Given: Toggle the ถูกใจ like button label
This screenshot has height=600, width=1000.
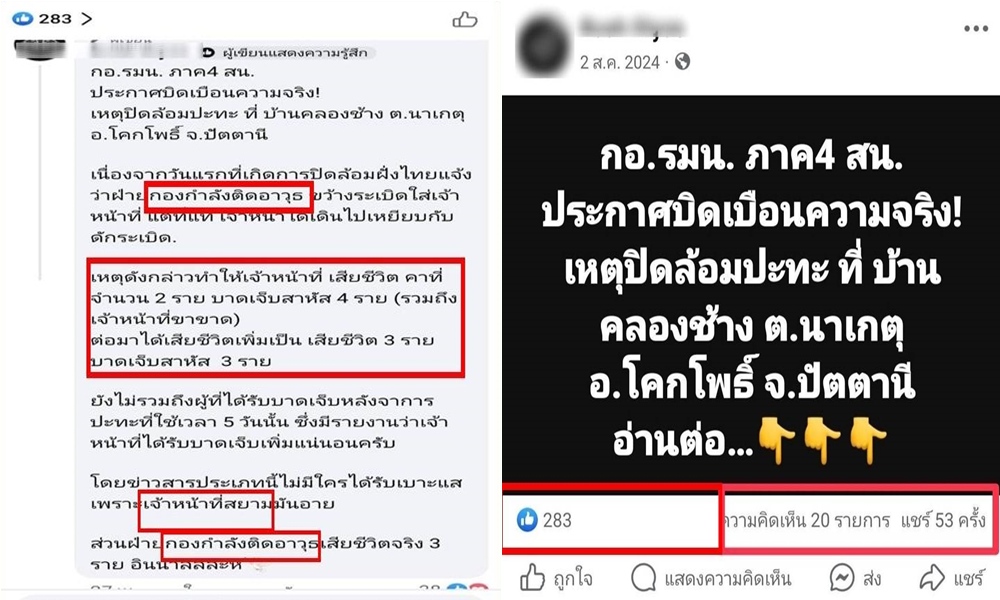Looking at the screenshot, I should coord(573,579).
